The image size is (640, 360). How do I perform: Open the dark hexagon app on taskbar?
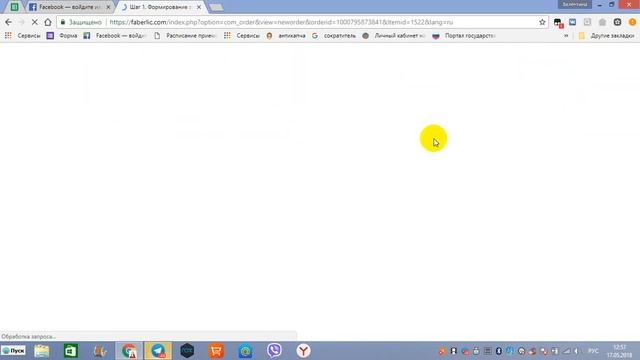pyautogui.click(x=187, y=351)
